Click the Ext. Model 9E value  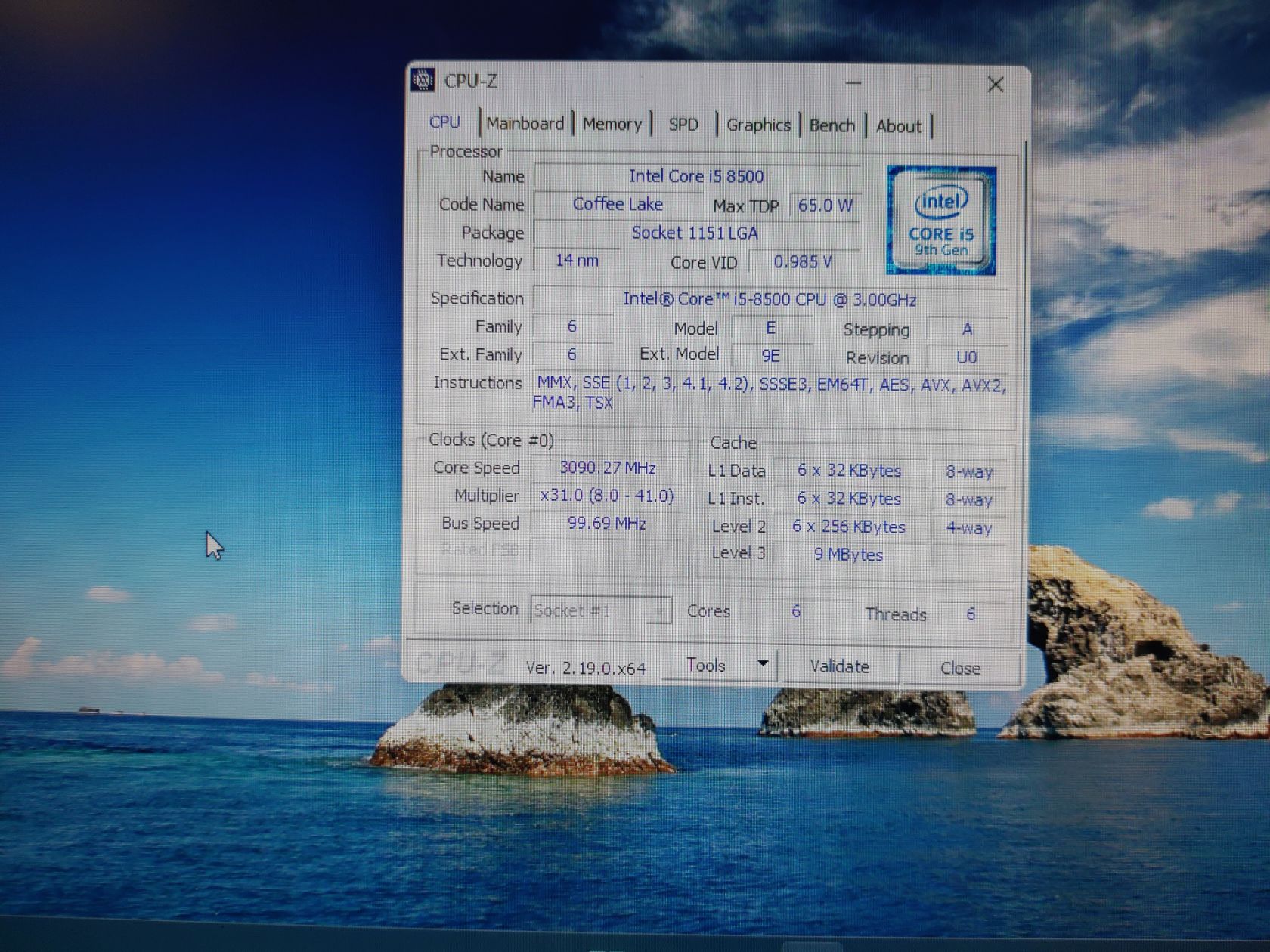(x=770, y=356)
